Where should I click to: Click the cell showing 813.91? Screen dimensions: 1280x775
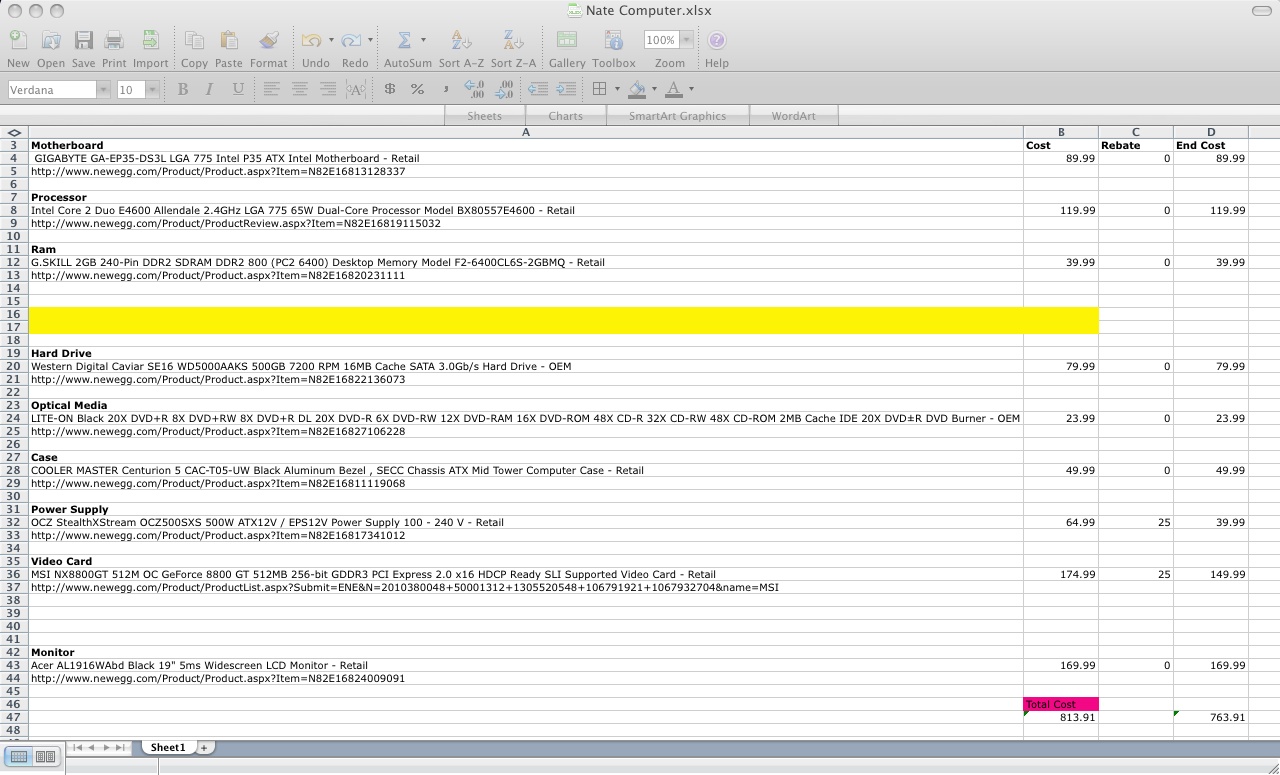[1061, 717]
